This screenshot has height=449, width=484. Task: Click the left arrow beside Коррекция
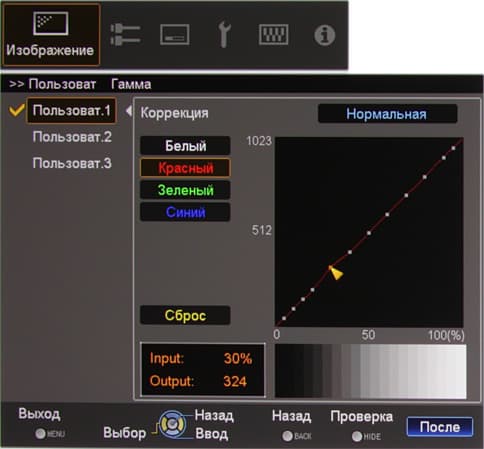coord(129,111)
